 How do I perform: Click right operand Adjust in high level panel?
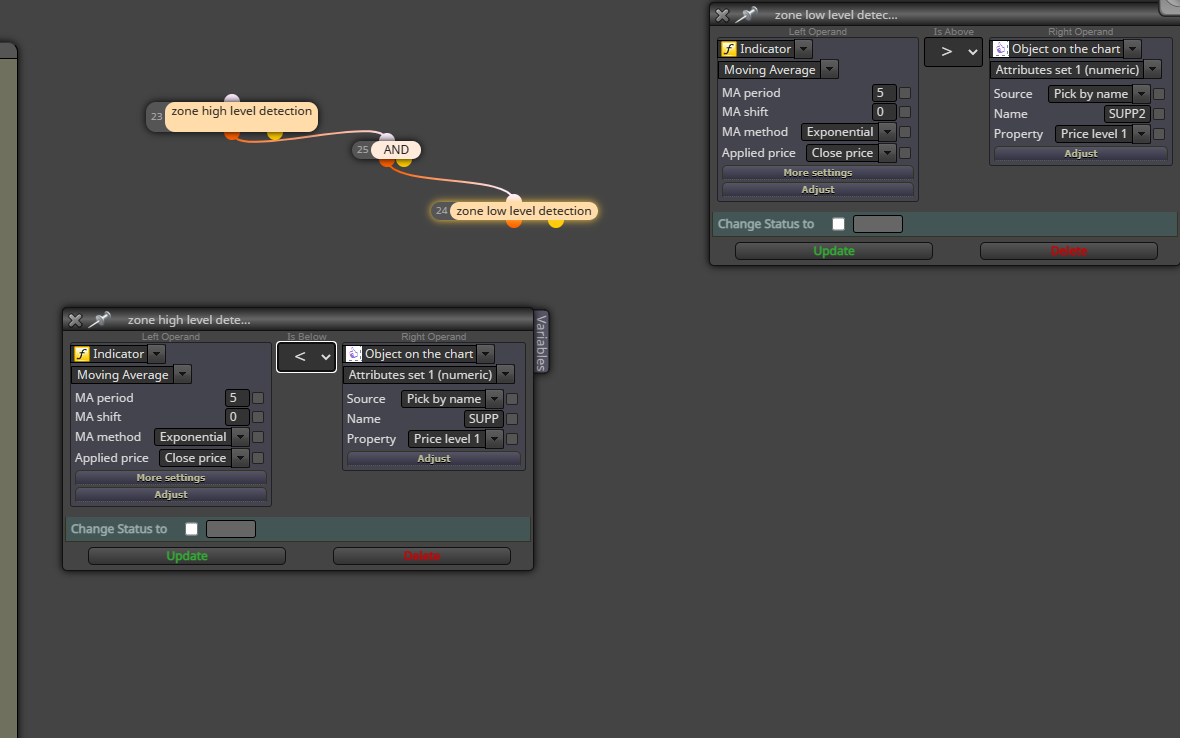click(433, 459)
